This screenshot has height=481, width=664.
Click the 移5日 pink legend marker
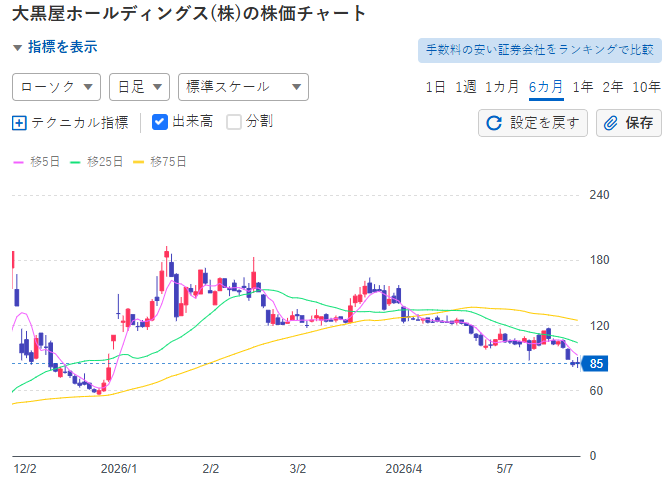(18, 162)
